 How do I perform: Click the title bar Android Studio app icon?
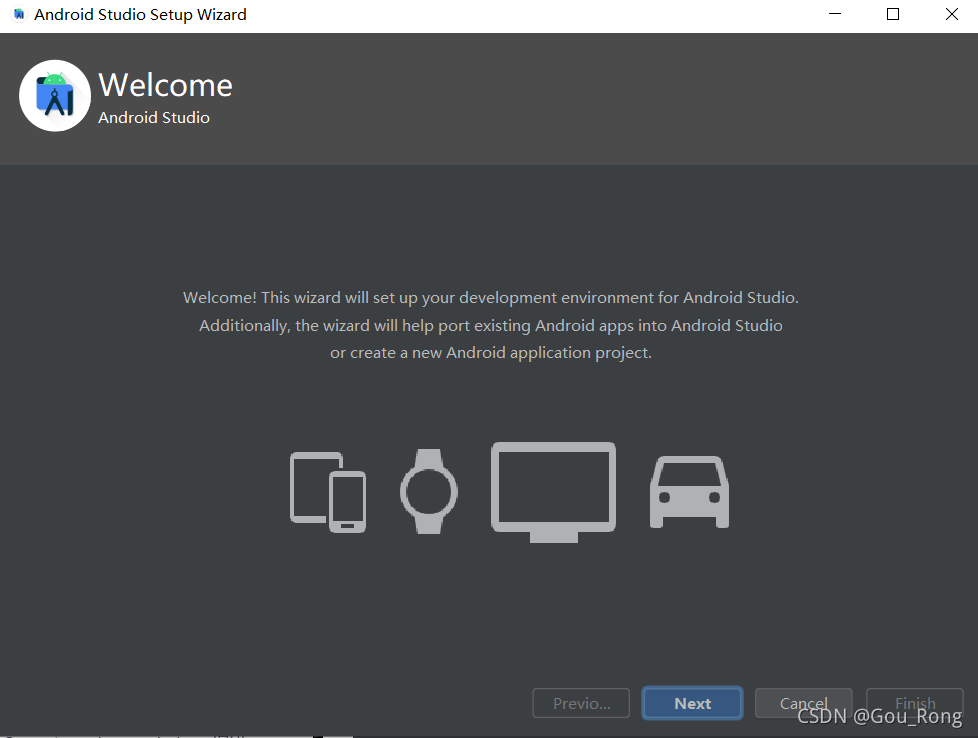(19, 14)
